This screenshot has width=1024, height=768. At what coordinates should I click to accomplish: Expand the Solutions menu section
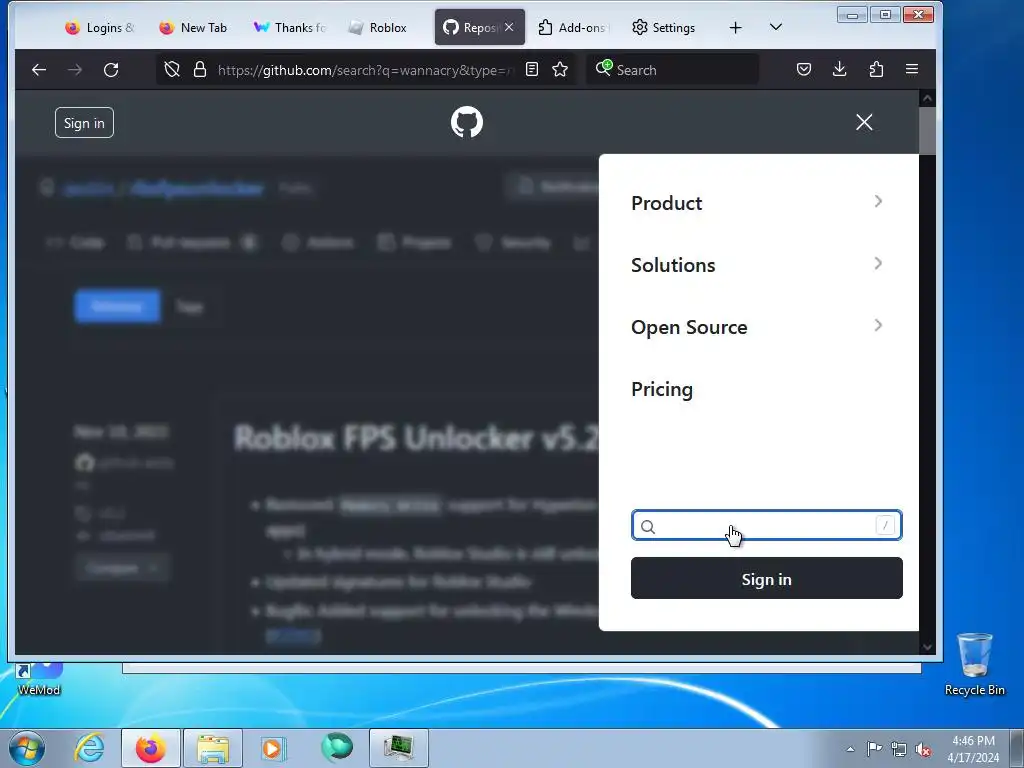click(758, 265)
